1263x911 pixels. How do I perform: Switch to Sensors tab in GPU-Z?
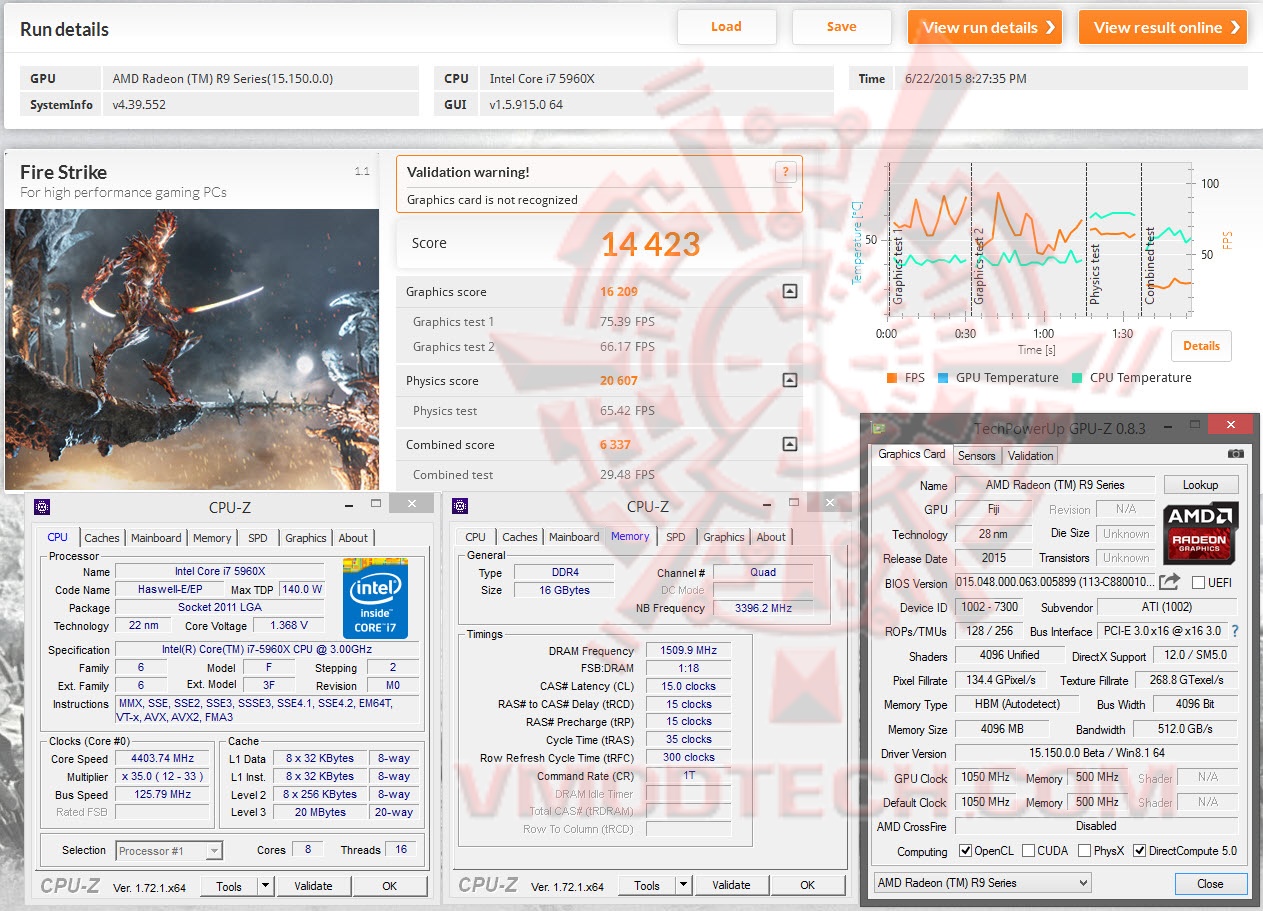coord(977,456)
